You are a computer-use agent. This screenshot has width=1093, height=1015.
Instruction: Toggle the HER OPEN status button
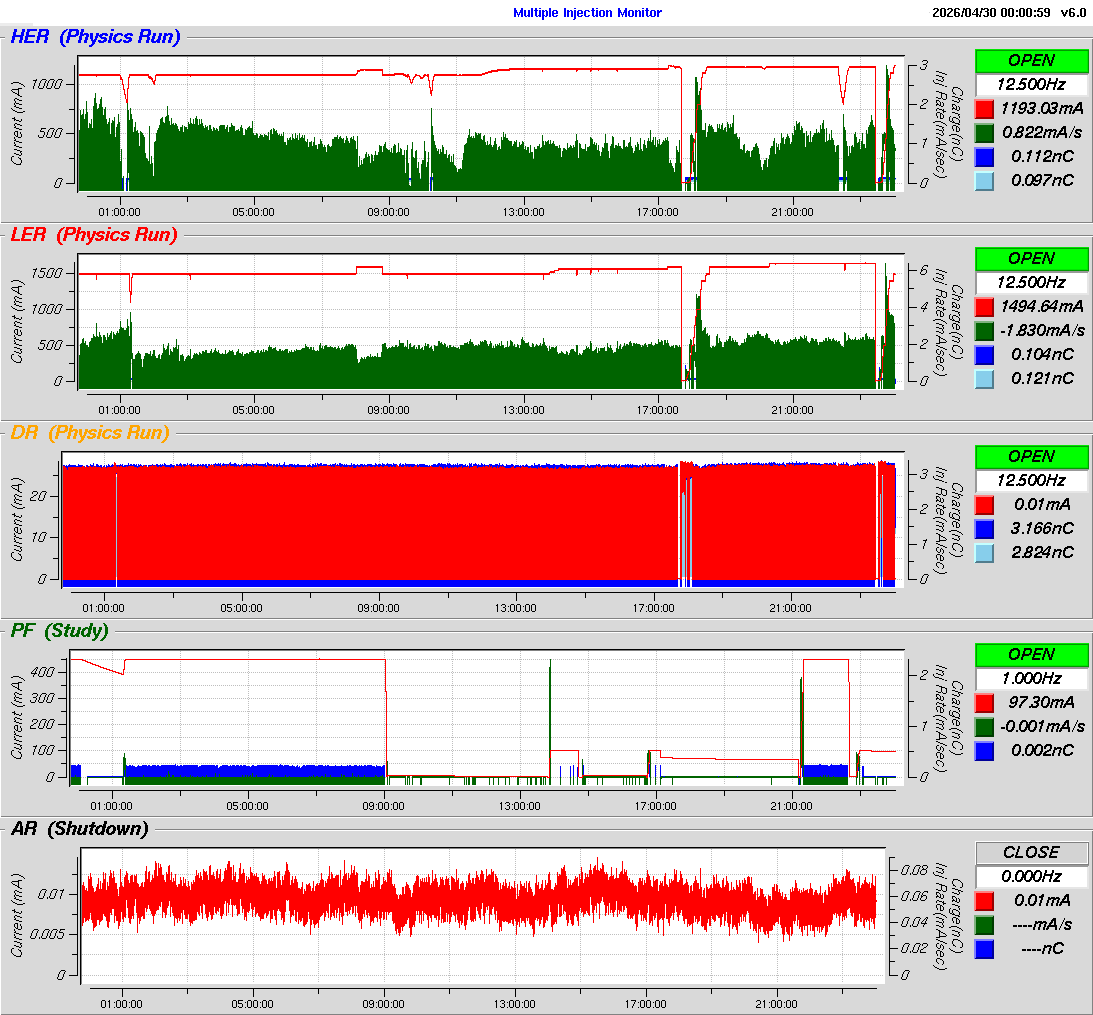click(1032, 61)
